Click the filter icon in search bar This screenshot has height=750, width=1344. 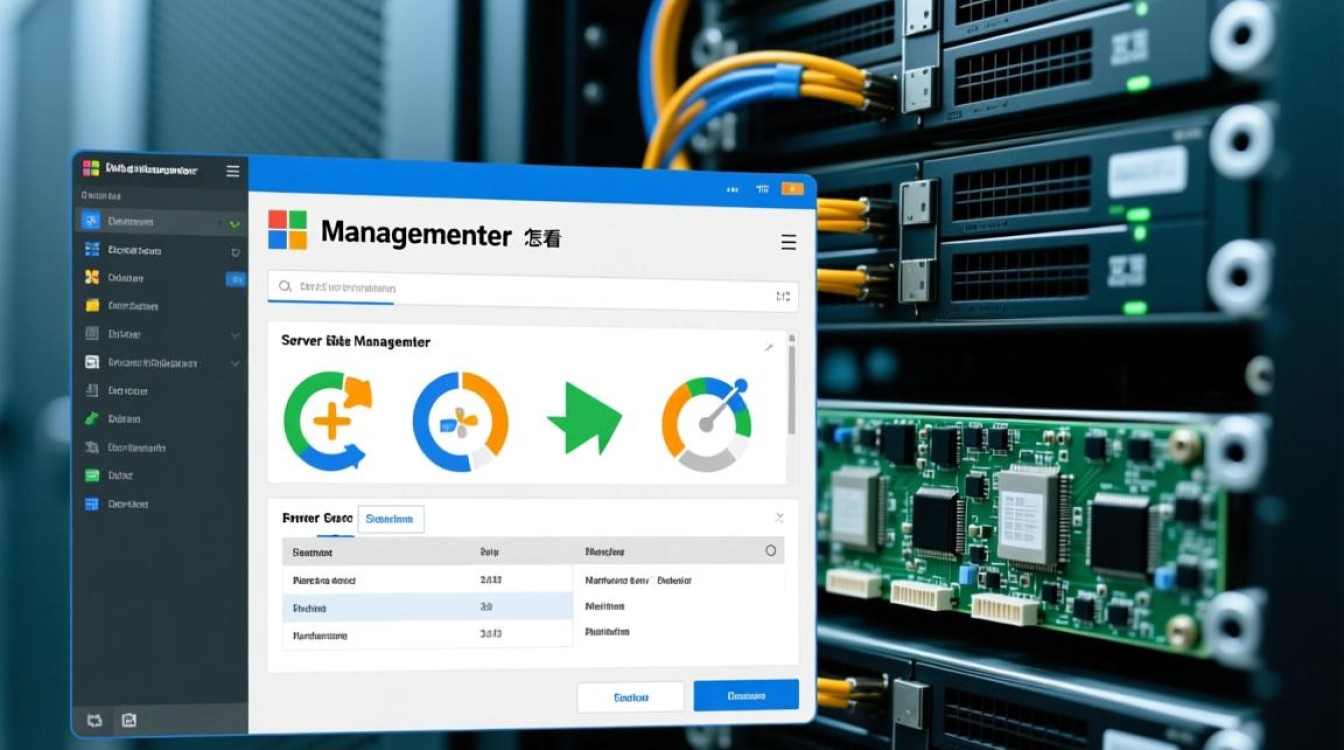click(782, 296)
